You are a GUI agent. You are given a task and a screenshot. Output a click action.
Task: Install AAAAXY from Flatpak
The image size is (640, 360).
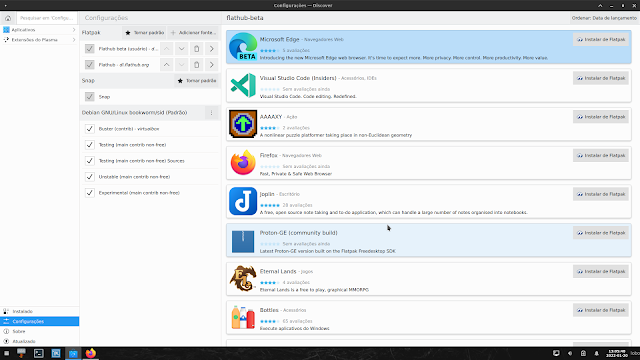click(601, 117)
